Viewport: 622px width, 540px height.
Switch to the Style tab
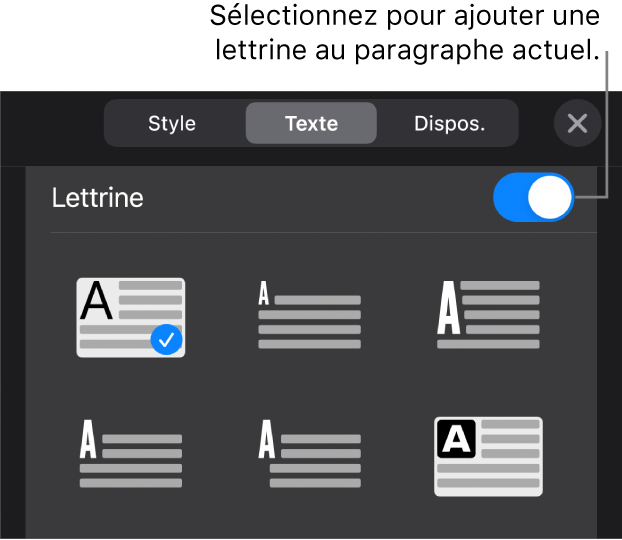click(172, 123)
